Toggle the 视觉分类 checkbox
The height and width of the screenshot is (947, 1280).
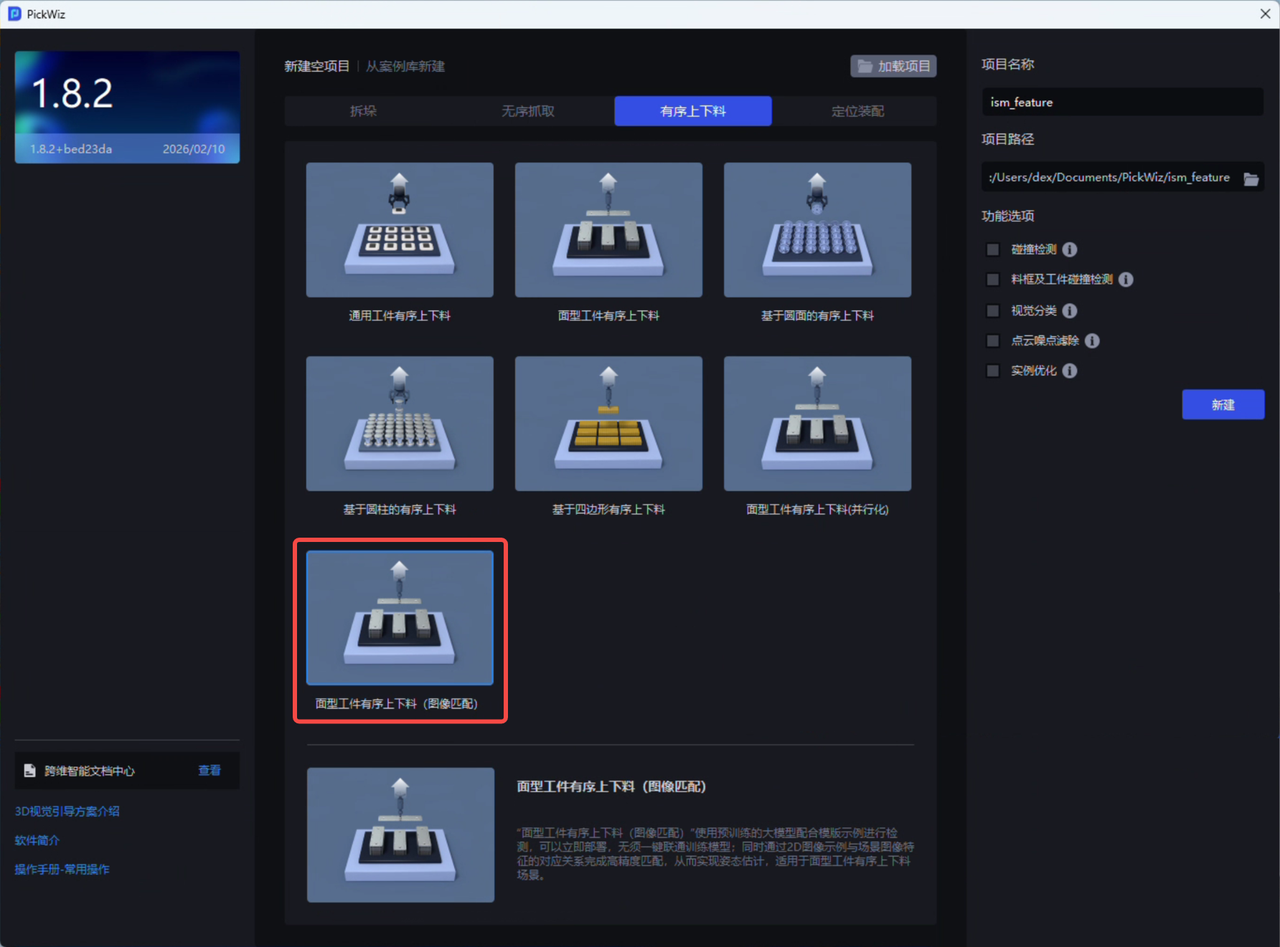993,311
